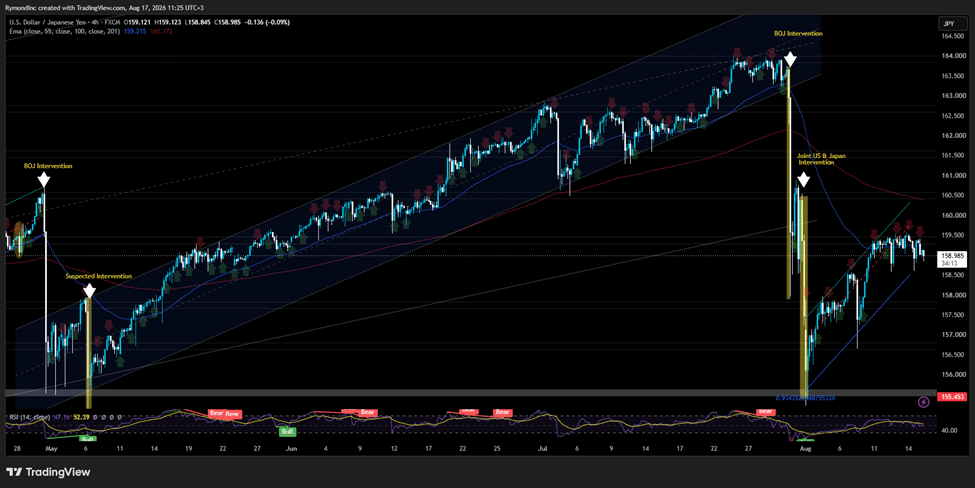Click the open value O159.121
Viewport: 975px width, 488px height.
(x=142, y=22)
